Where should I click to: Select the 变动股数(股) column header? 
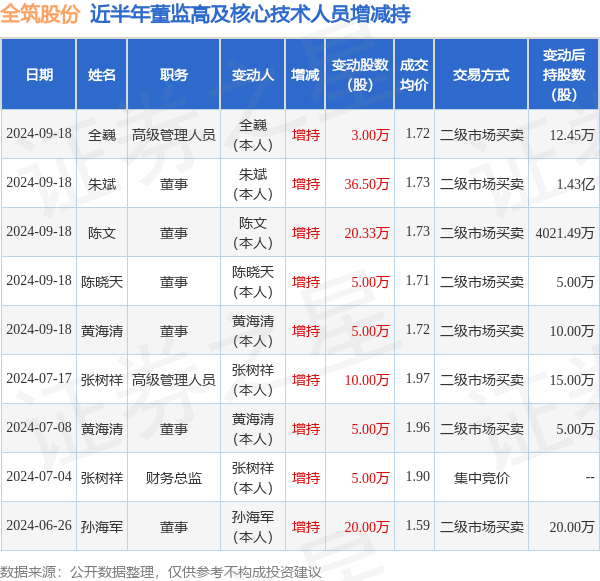point(360,75)
